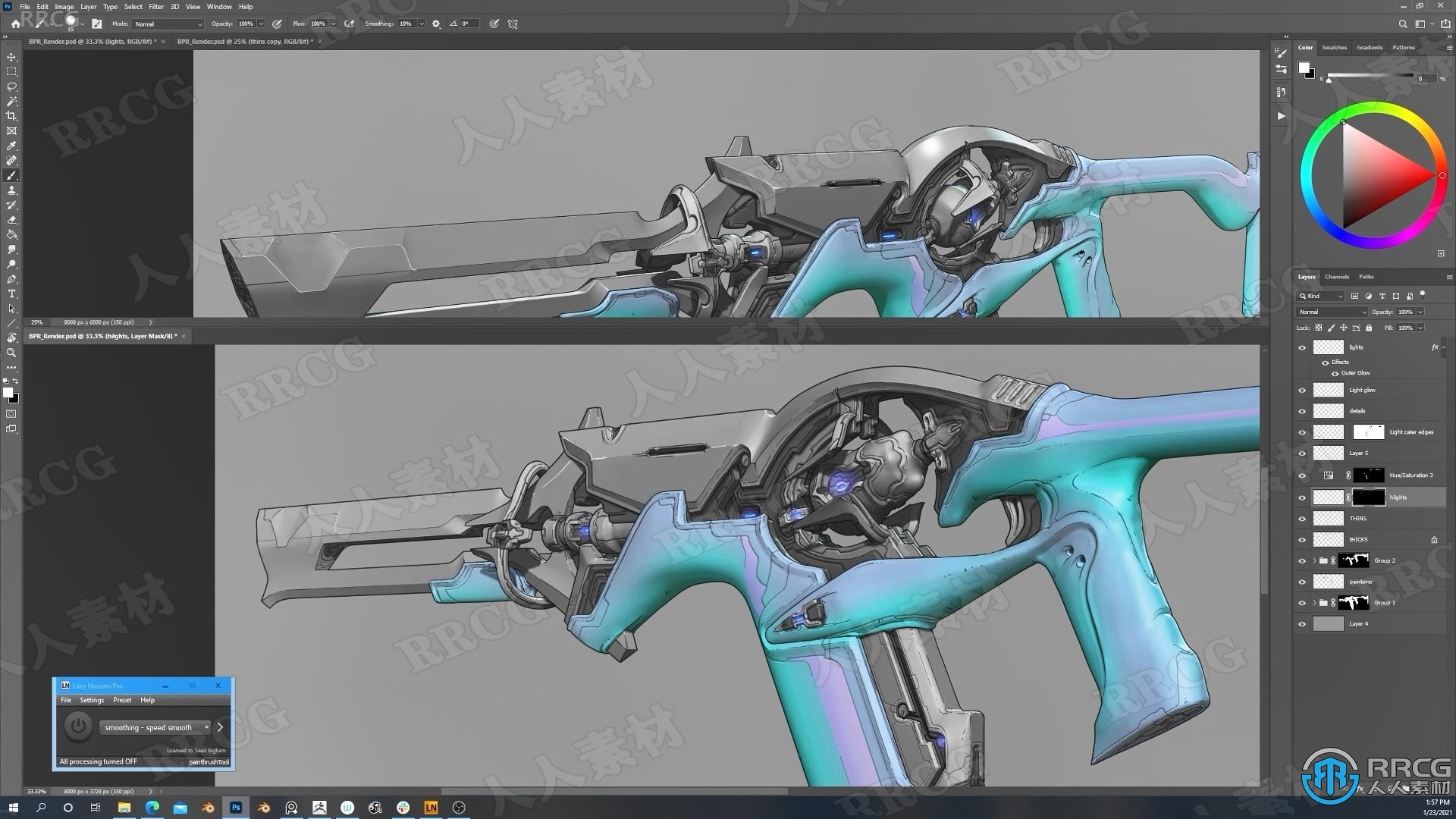Select the Rectangular Marquee tool
Image resolution: width=1456 pixels, height=819 pixels.
tap(11, 72)
